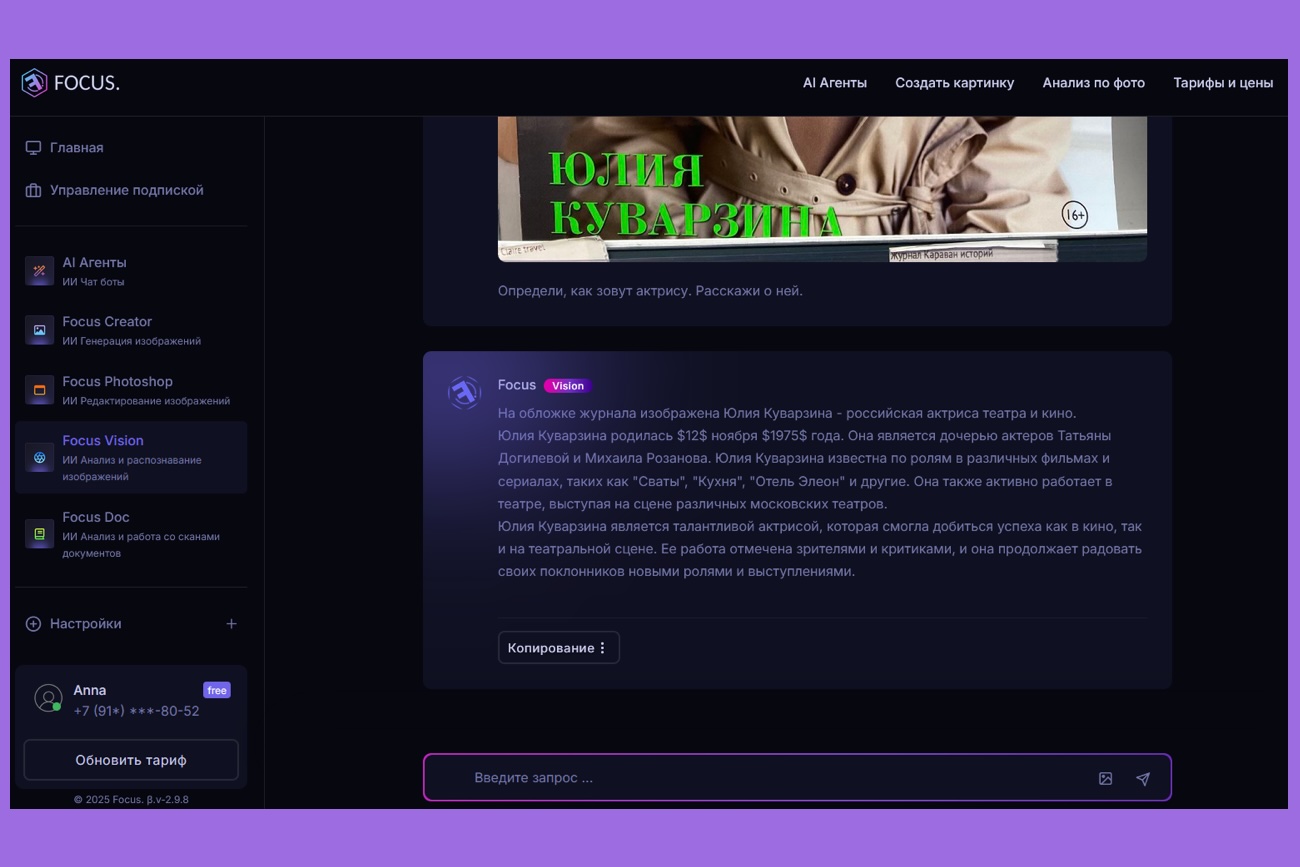1300x867 pixels.
Task: Click the uploaded magazine cover image
Action: click(x=822, y=188)
